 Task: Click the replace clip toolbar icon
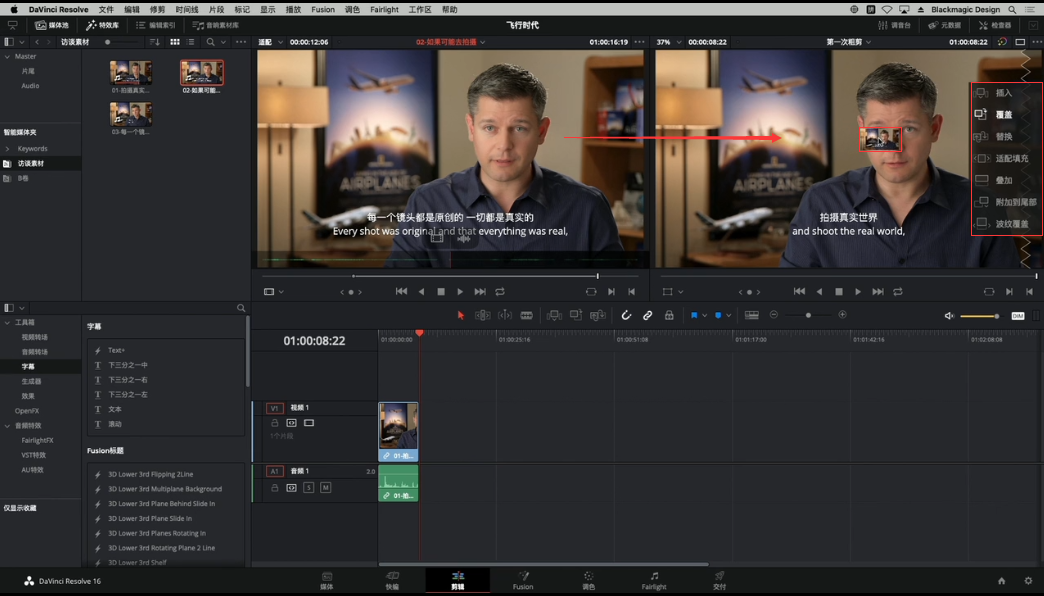598,315
